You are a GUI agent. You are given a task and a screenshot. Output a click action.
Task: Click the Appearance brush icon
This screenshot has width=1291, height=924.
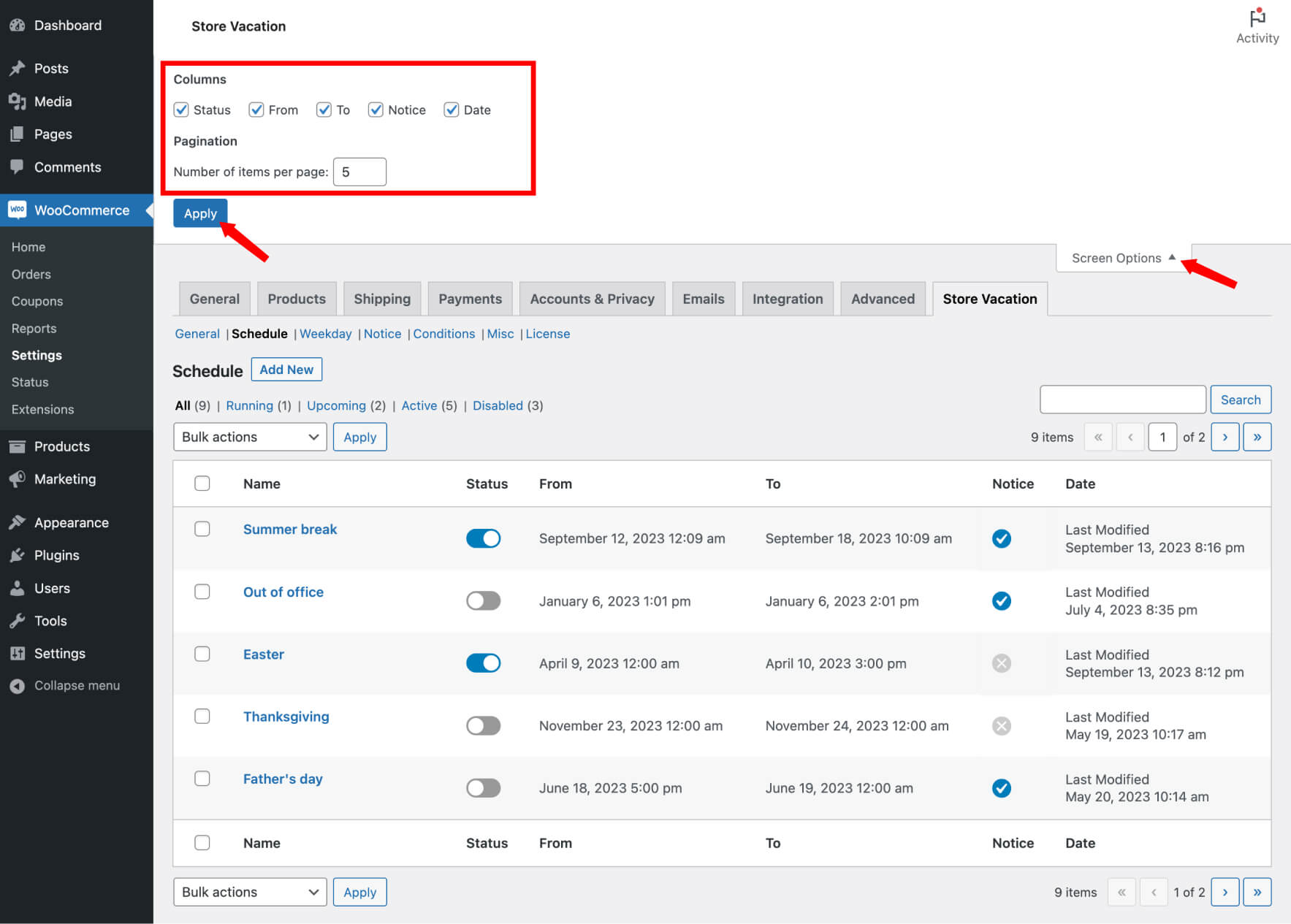click(18, 522)
